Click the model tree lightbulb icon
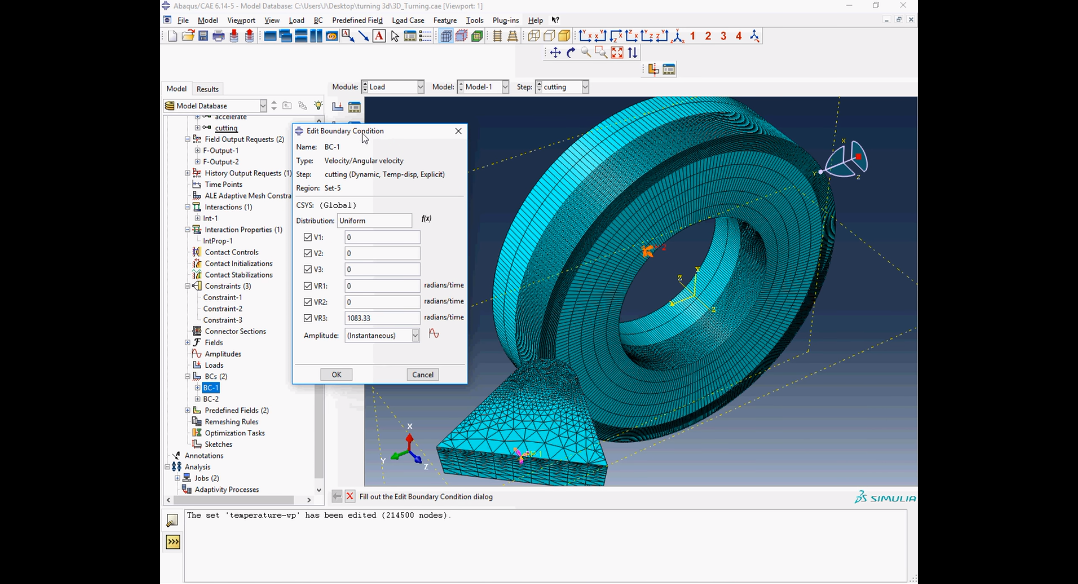The width and height of the screenshot is (1078, 584). (x=318, y=105)
